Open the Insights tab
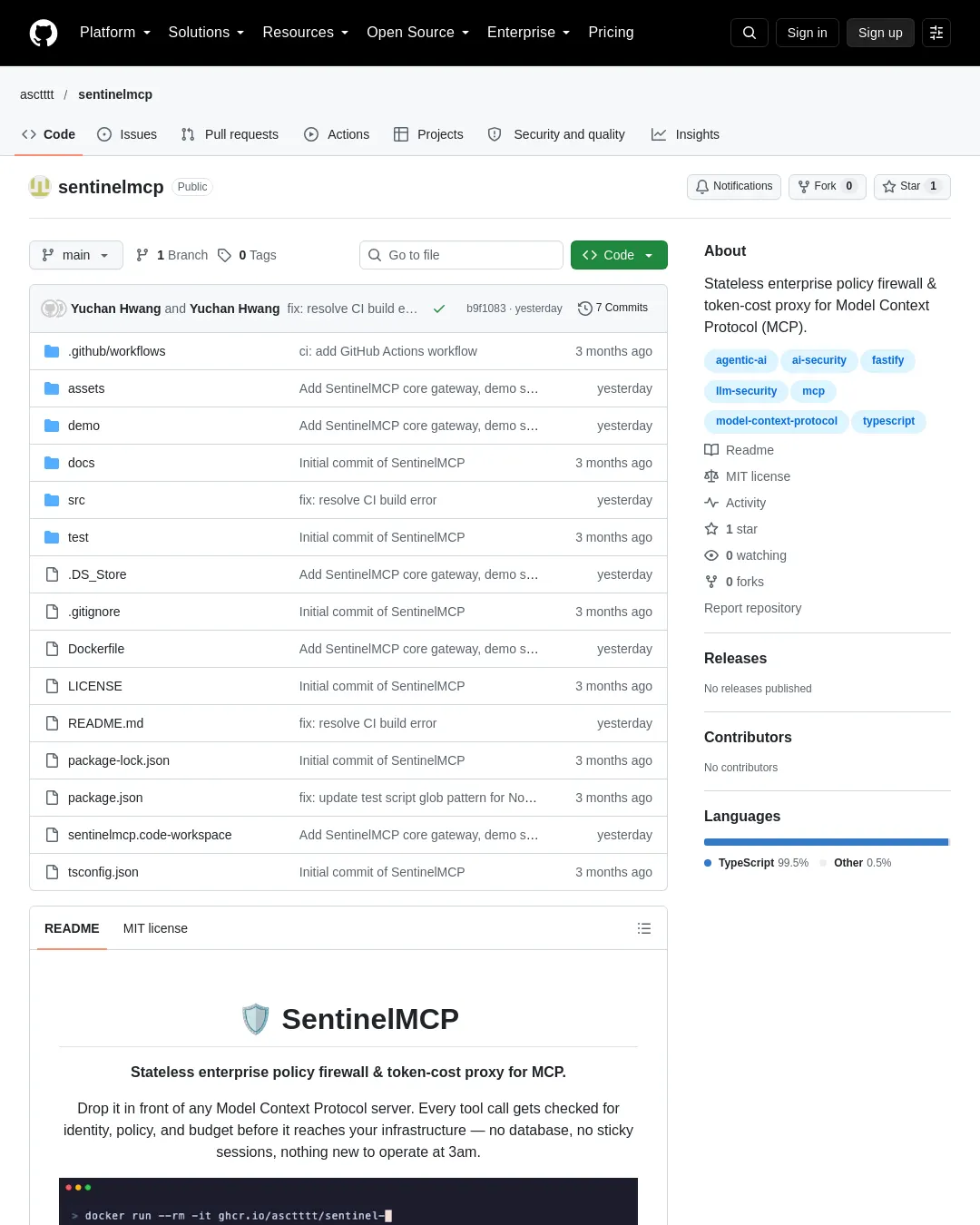The height and width of the screenshot is (1225, 980). tap(685, 134)
